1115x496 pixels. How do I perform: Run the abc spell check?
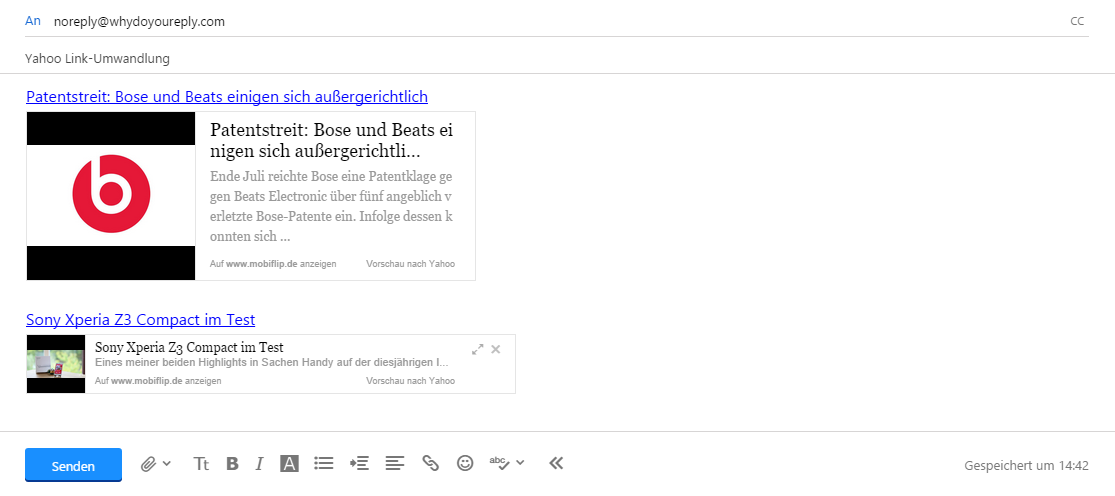coord(499,463)
